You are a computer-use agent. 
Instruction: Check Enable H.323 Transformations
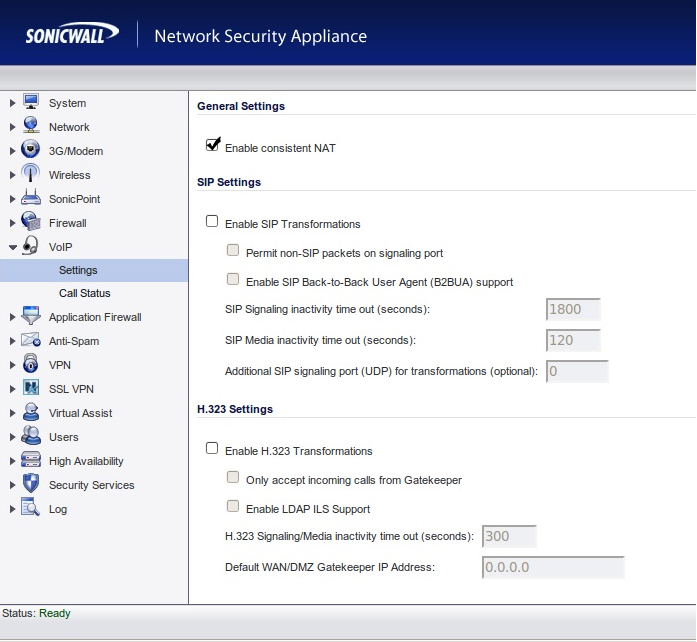click(x=212, y=448)
